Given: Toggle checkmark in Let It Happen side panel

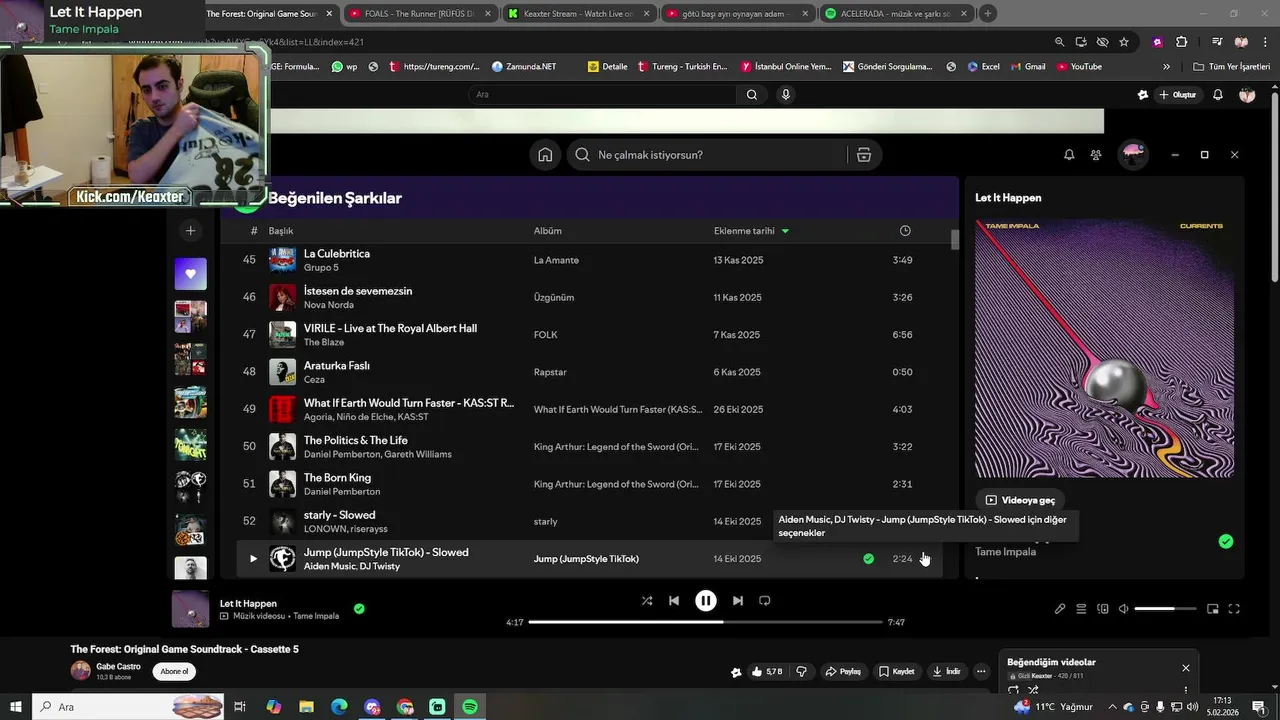Looking at the screenshot, I should [1226, 542].
